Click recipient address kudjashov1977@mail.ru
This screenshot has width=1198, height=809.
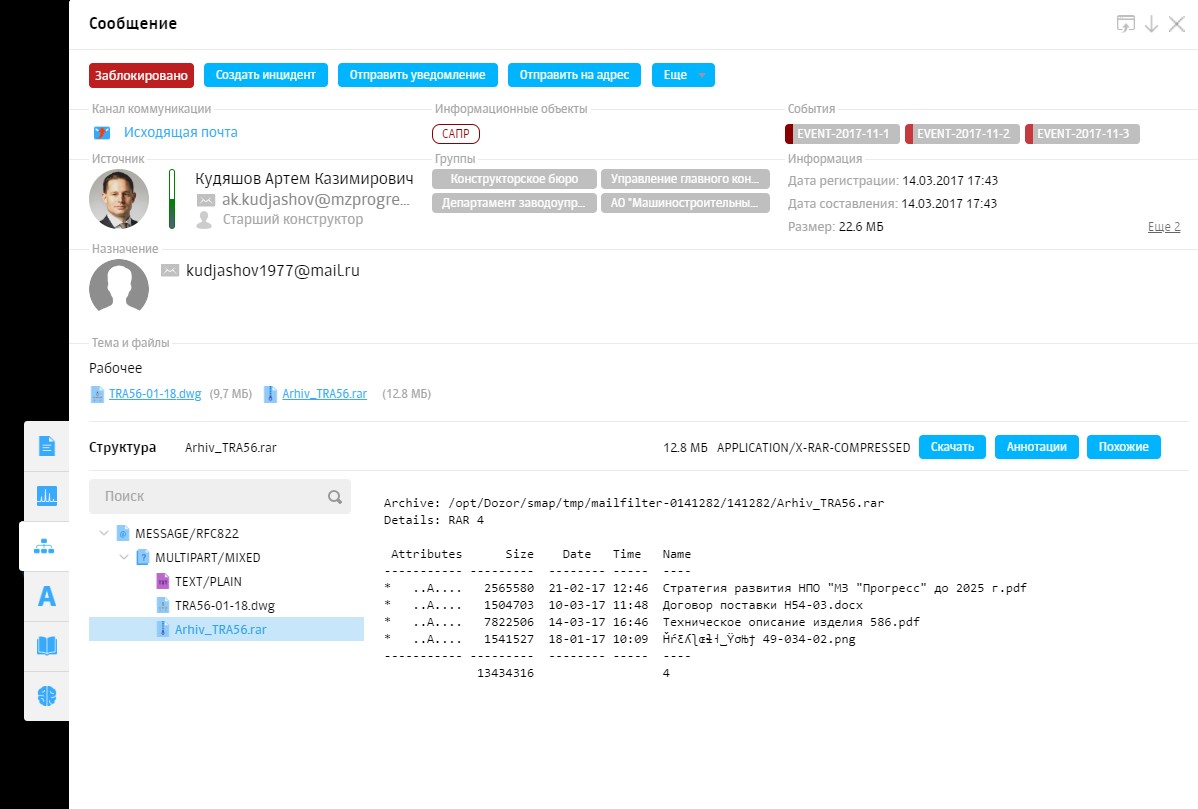pos(273,270)
